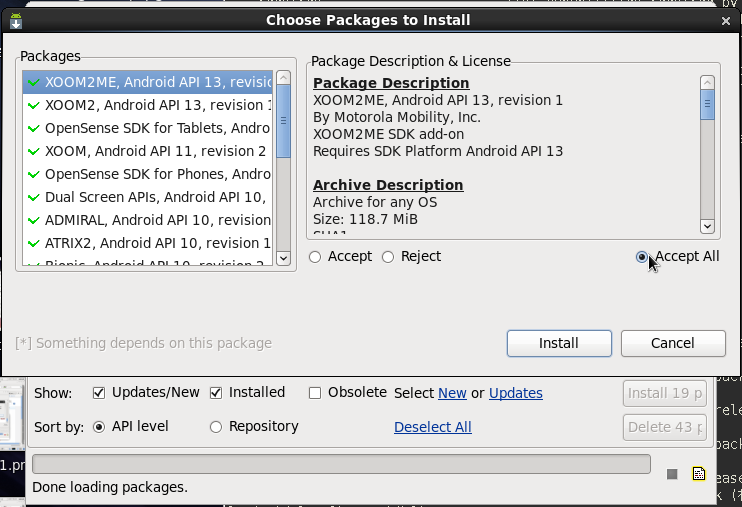Click the stop icon beside the progress bar
The image size is (742, 507).
[672, 473]
